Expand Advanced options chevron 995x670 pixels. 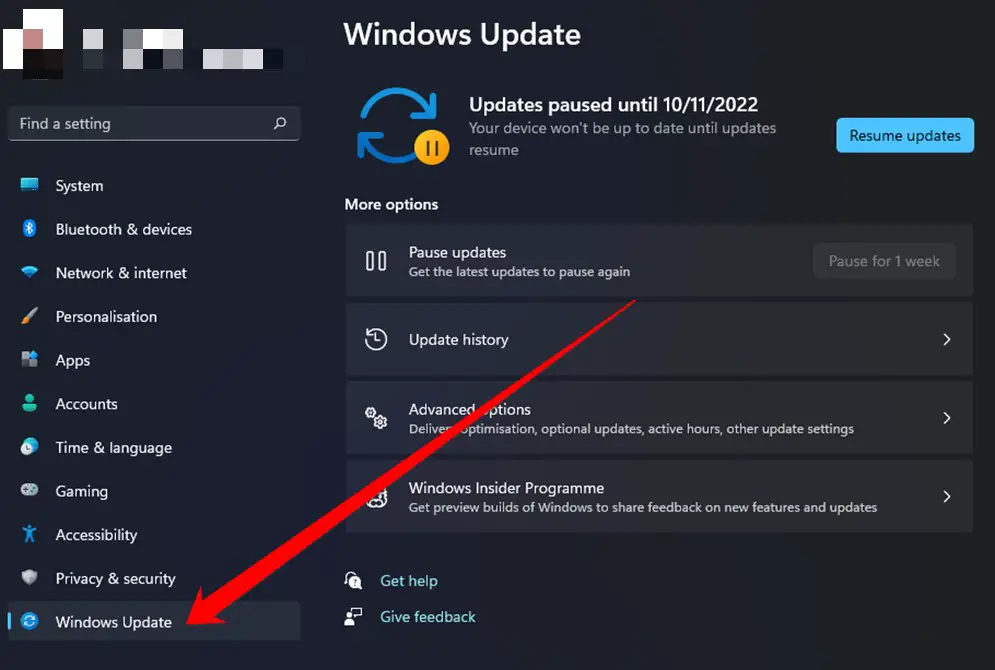947,417
